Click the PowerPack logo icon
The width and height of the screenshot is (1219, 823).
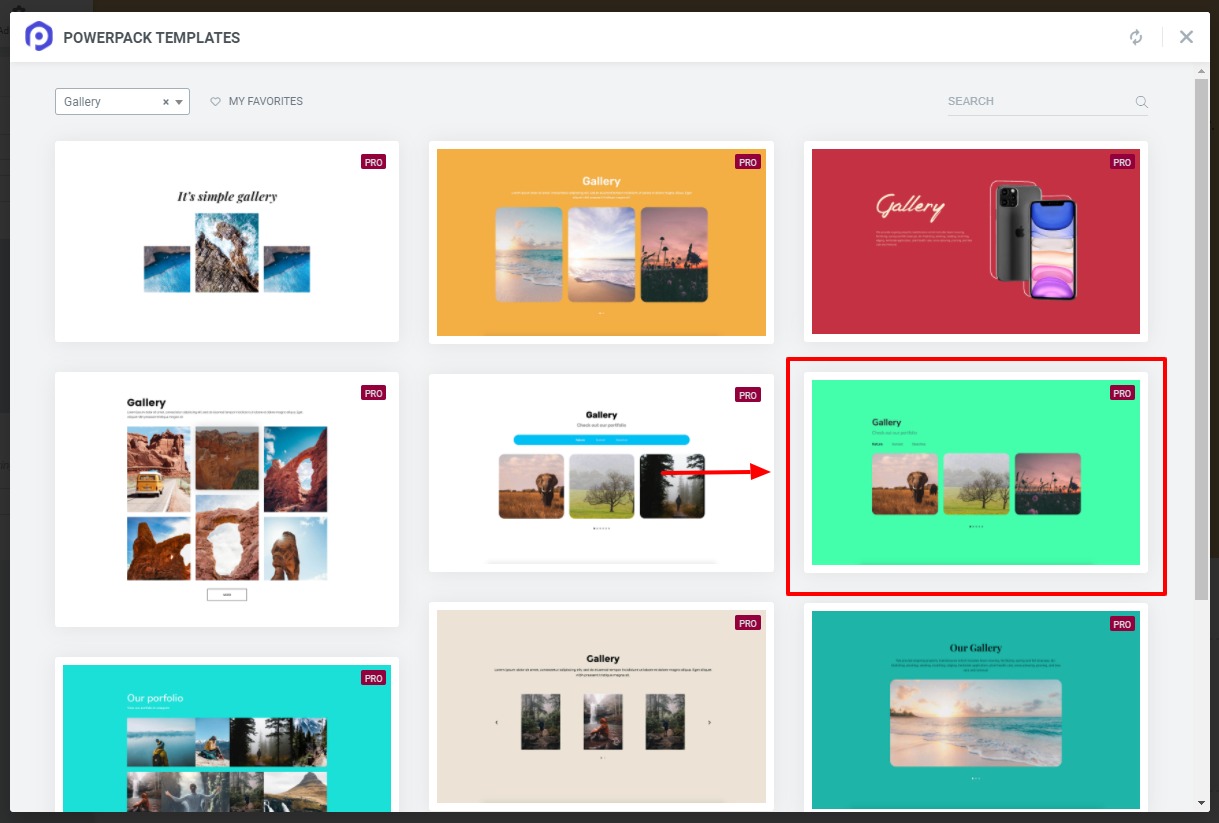(38, 36)
